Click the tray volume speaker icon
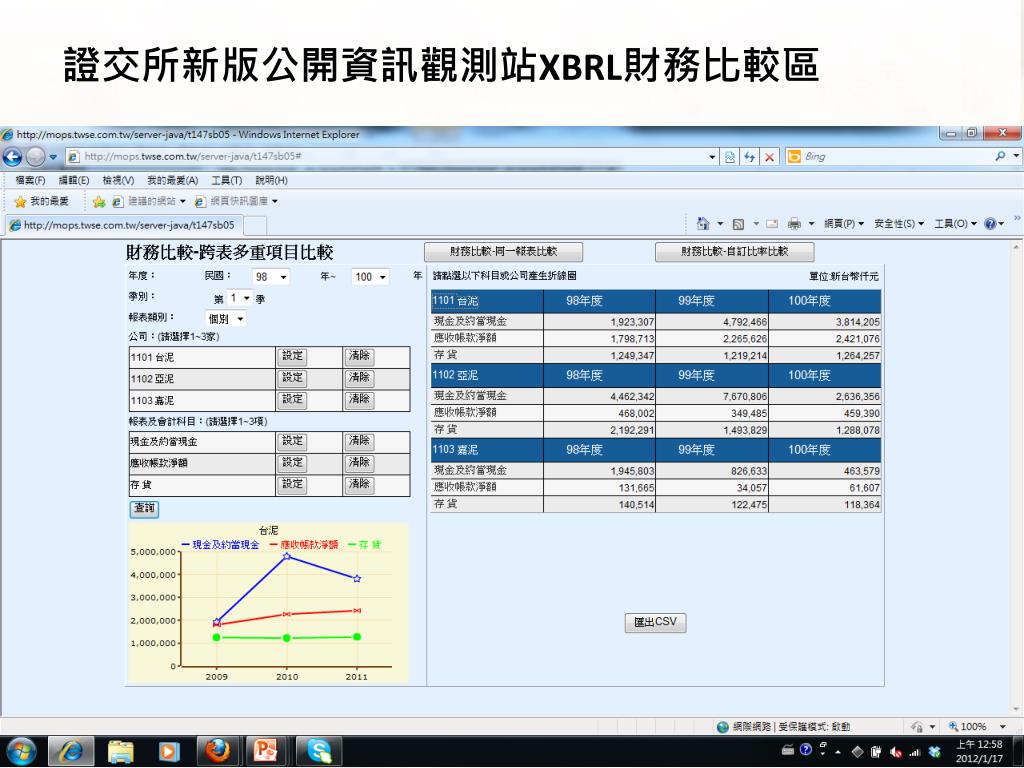The width and height of the screenshot is (1024, 768). [x=896, y=752]
